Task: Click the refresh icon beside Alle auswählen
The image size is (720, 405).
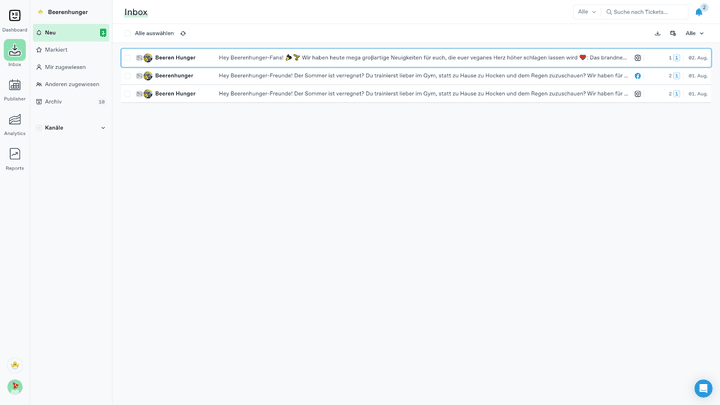Action: [x=183, y=34]
